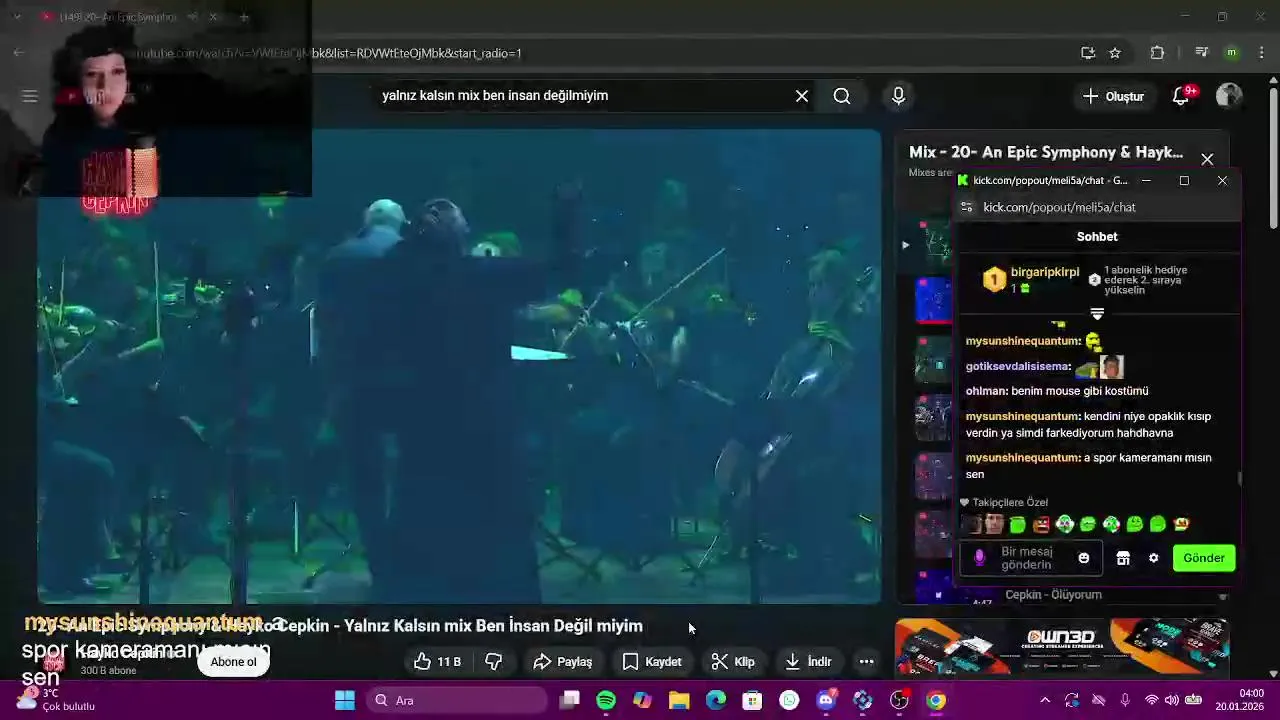Open Spotify from the taskbar
The image size is (1280, 720).
click(606, 700)
